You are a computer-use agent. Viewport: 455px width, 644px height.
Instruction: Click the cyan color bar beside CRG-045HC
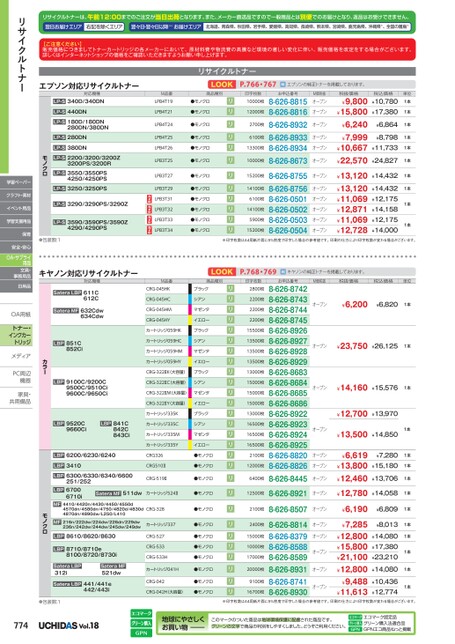pos(190,299)
